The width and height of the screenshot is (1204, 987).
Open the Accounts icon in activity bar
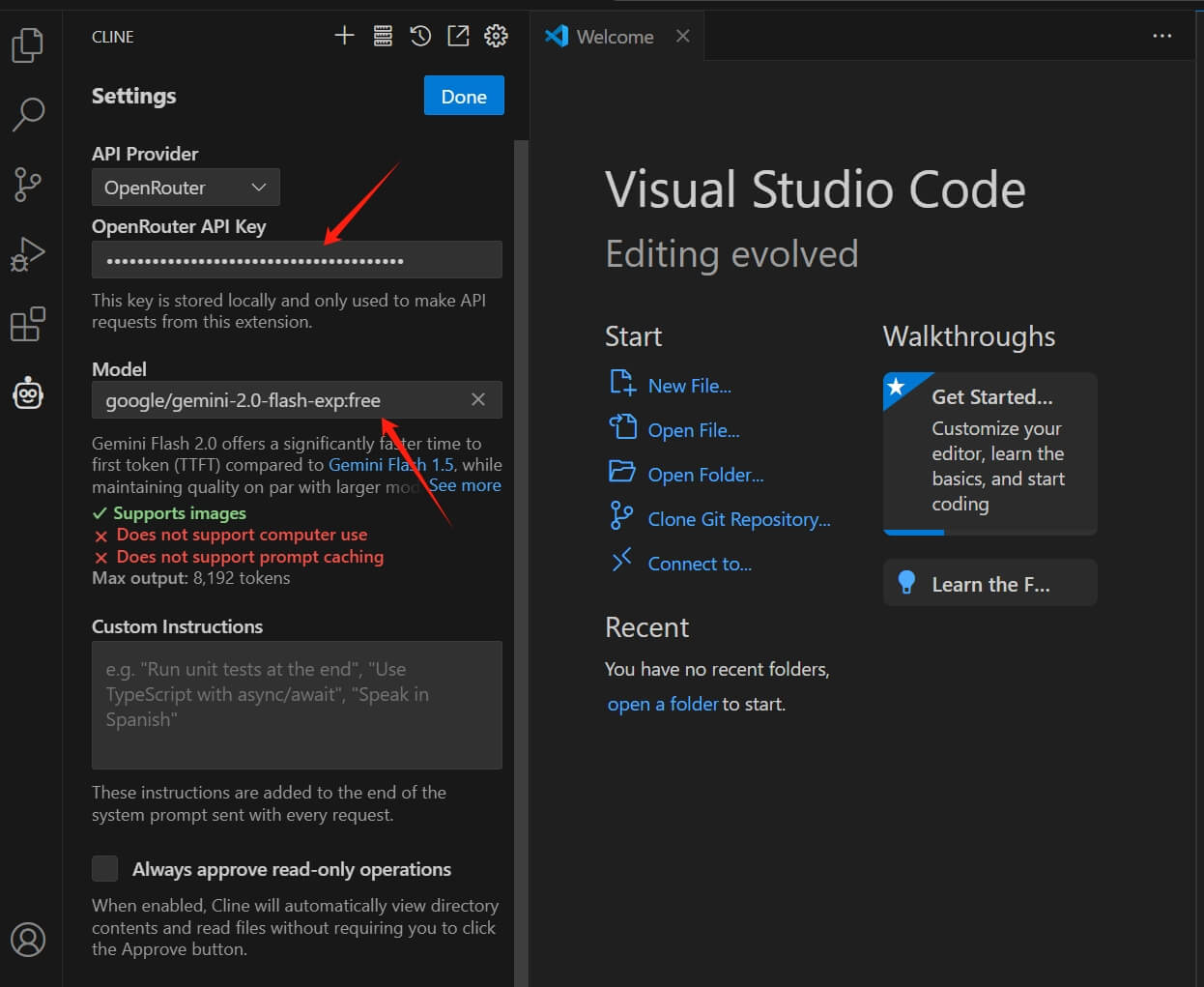28,939
